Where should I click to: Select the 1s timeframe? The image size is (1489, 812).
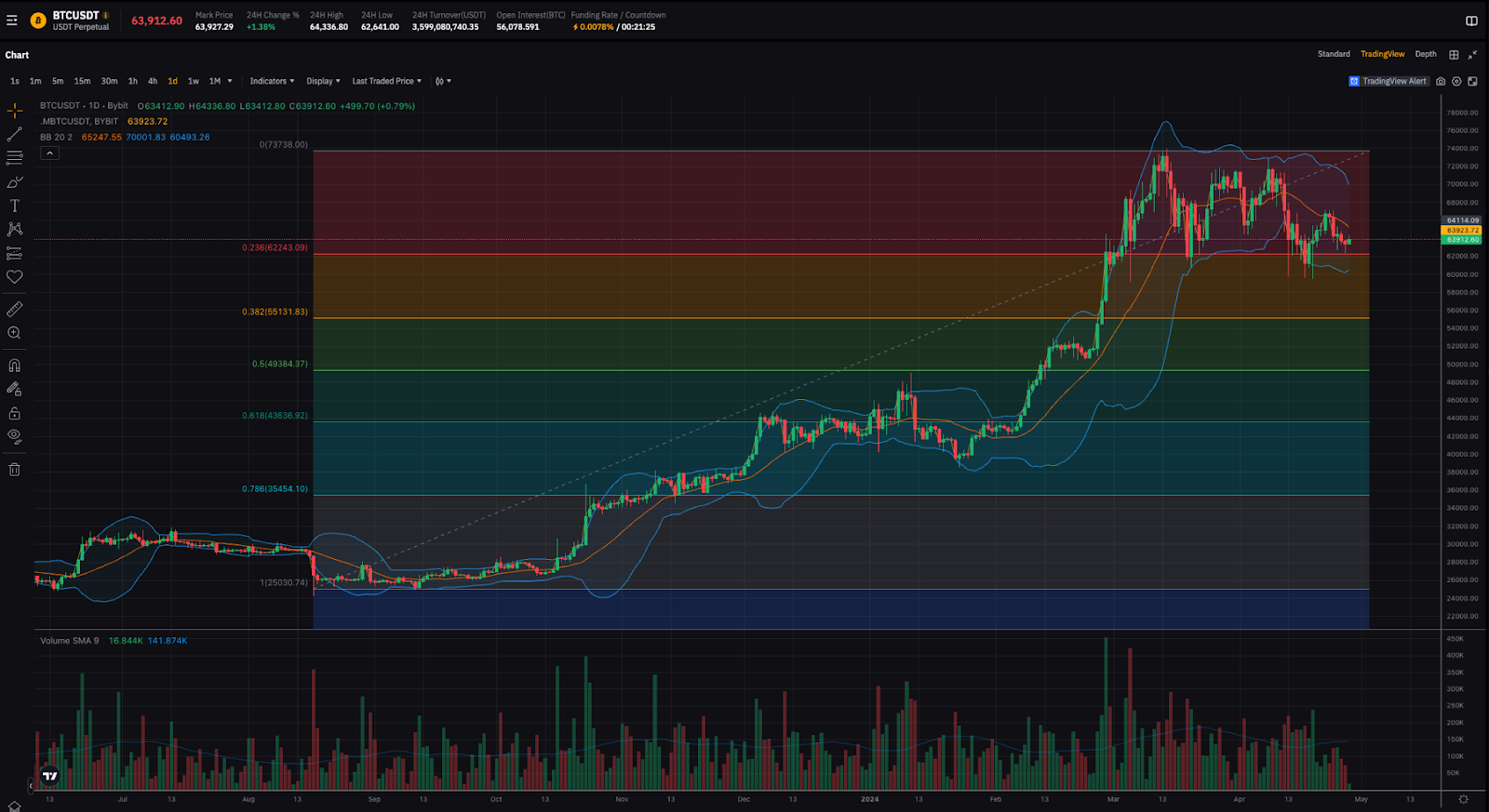(x=15, y=81)
